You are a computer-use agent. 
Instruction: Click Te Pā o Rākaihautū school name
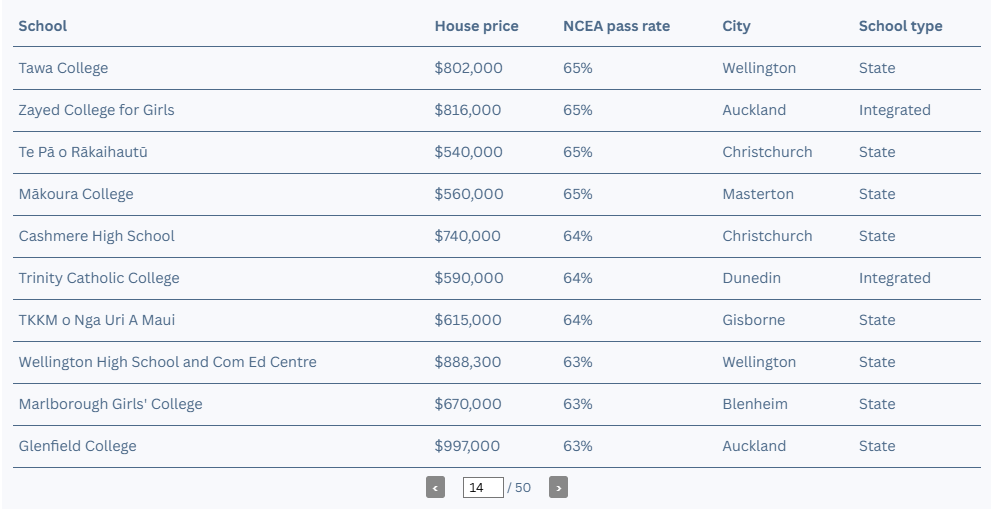click(83, 152)
